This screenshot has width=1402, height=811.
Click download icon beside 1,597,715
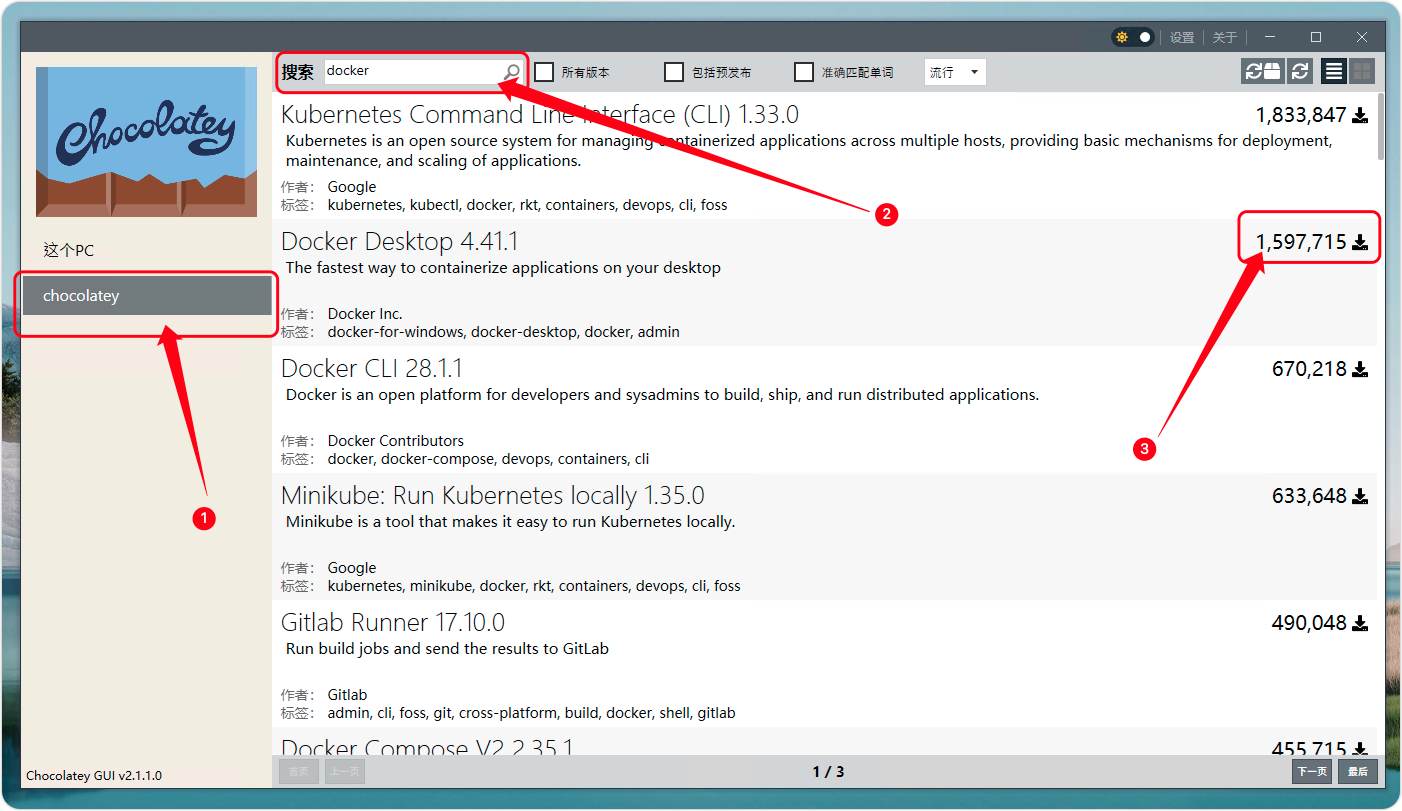click(1360, 242)
